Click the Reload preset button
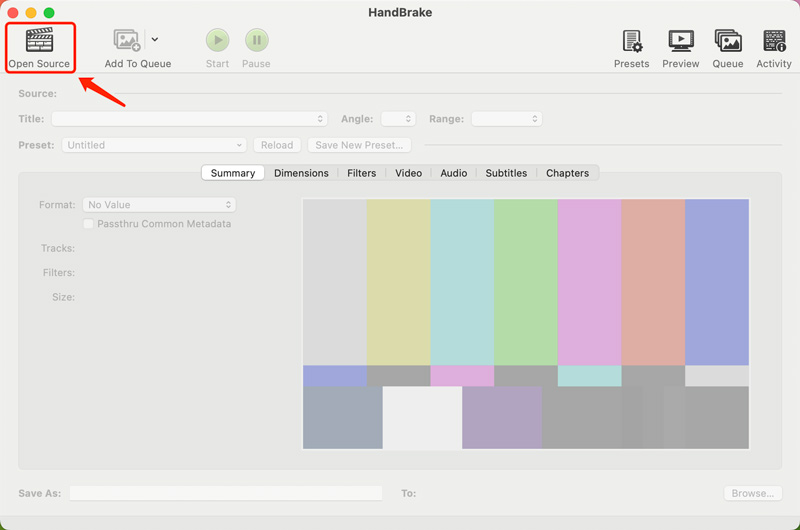 [277, 145]
